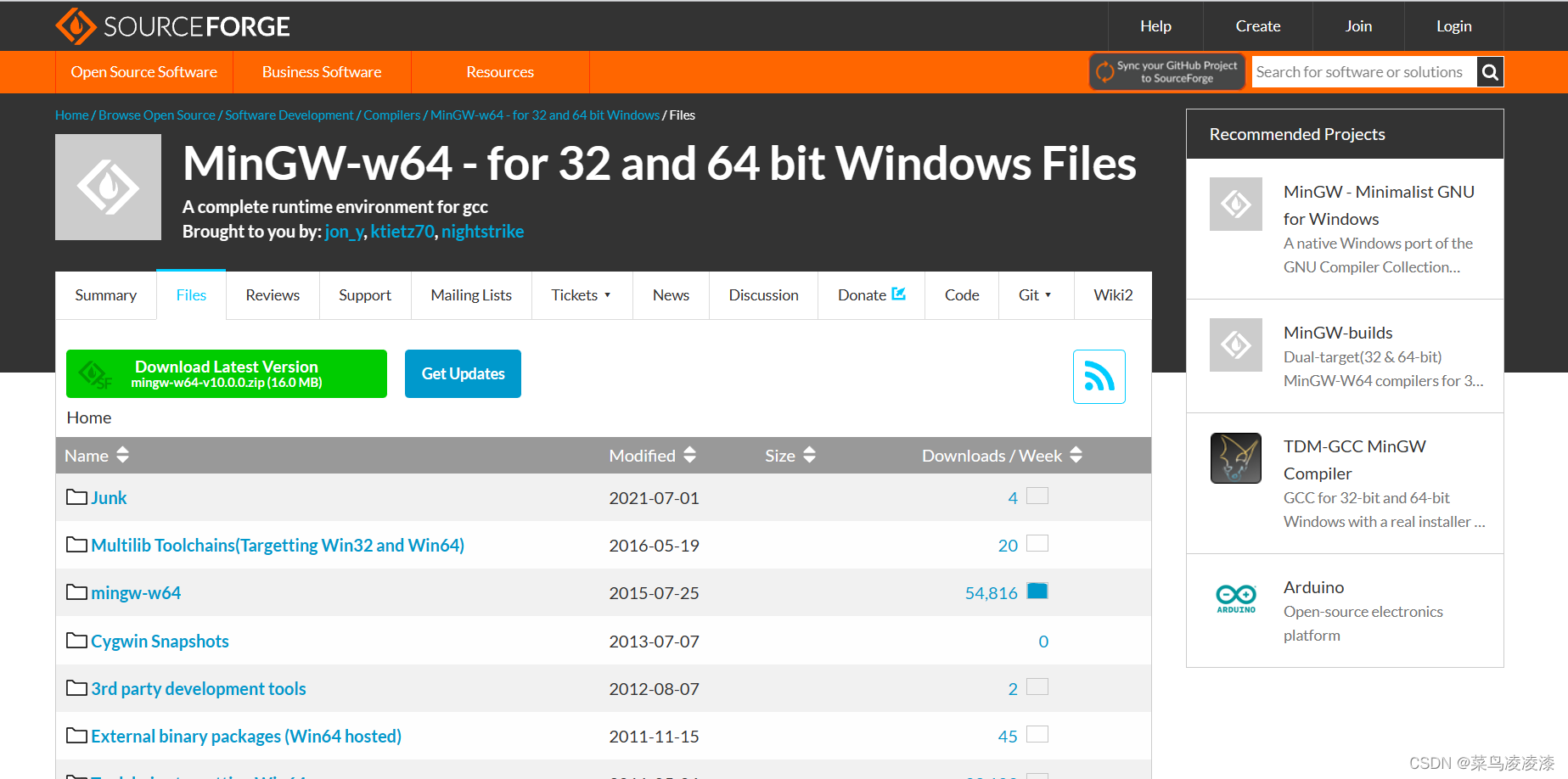Click the Compilers breadcrumb link
This screenshot has width=1568, height=779.
tap(392, 115)
